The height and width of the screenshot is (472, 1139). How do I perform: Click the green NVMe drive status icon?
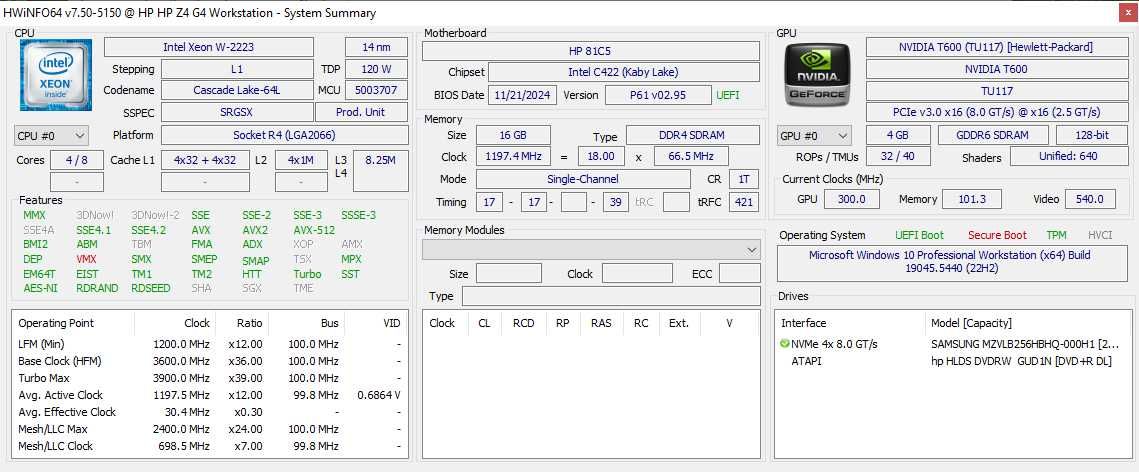785,343
